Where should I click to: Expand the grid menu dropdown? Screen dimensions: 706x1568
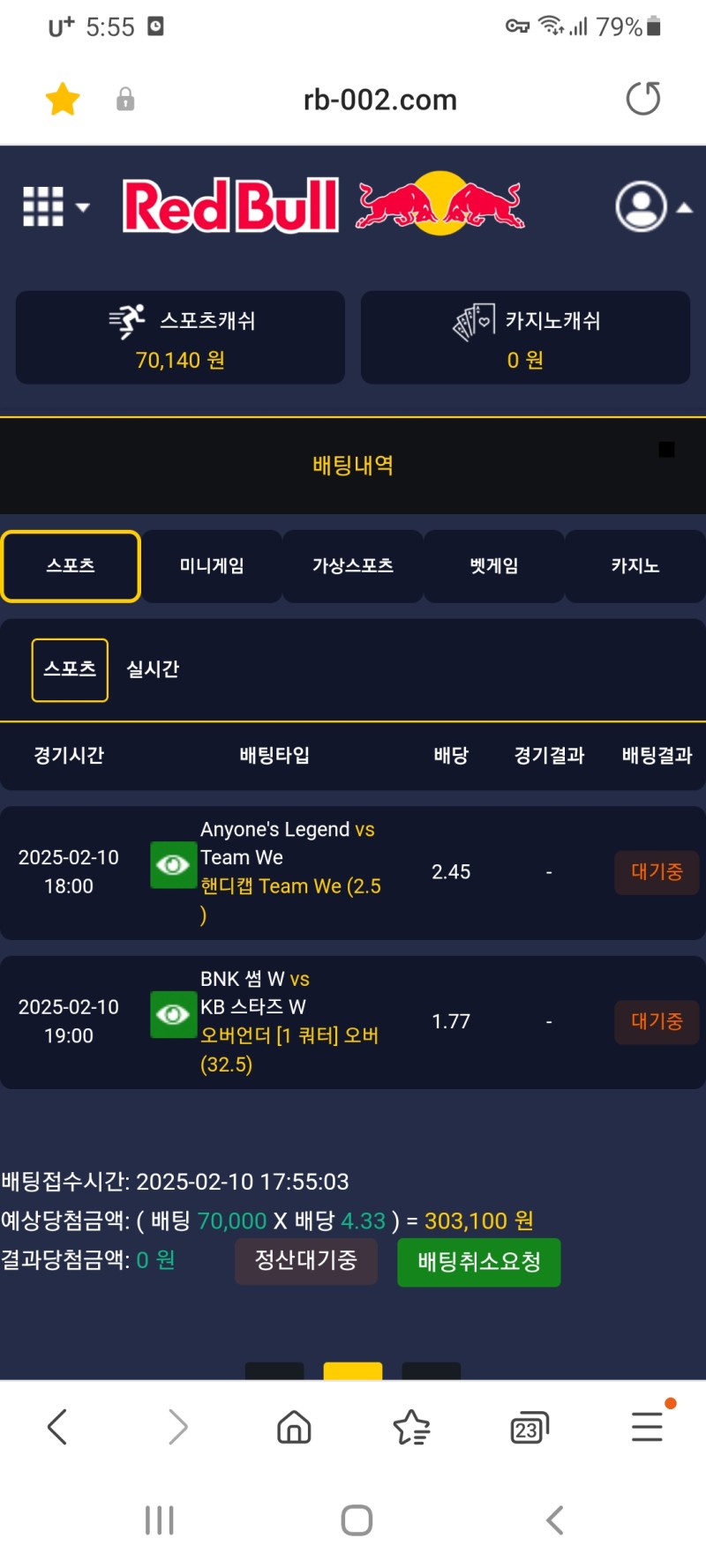coord(56,207)
